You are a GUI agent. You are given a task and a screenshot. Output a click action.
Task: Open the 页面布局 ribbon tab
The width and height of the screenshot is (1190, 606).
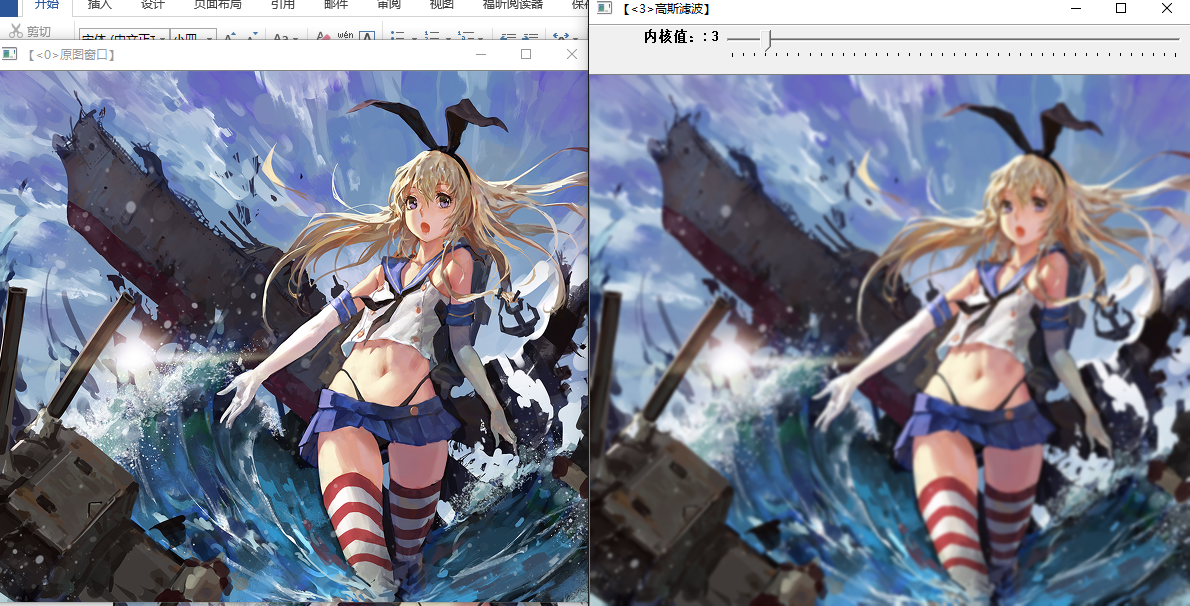[x=217, y=5]
